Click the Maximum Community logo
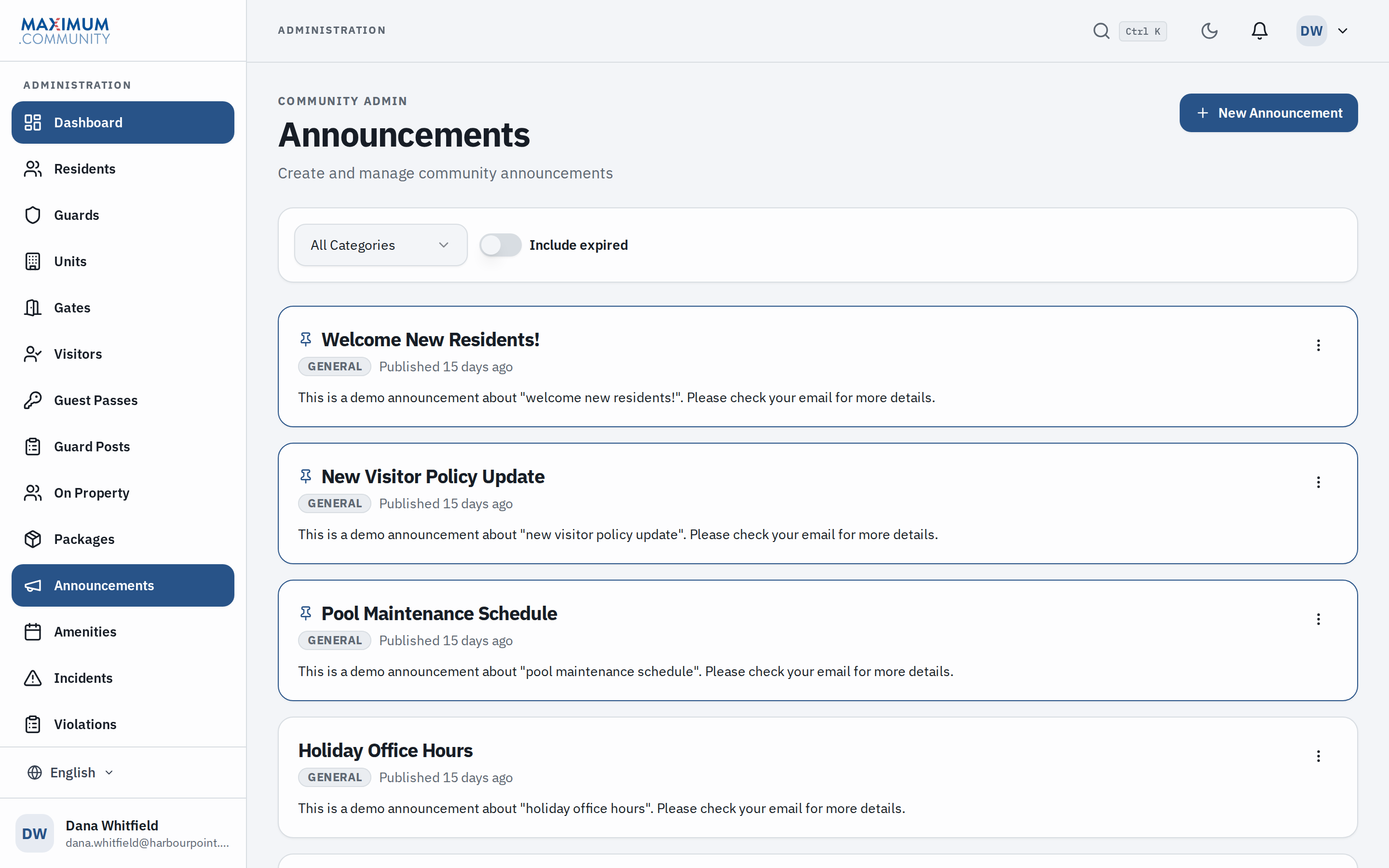1389x868 pixels. click(65, 31)
